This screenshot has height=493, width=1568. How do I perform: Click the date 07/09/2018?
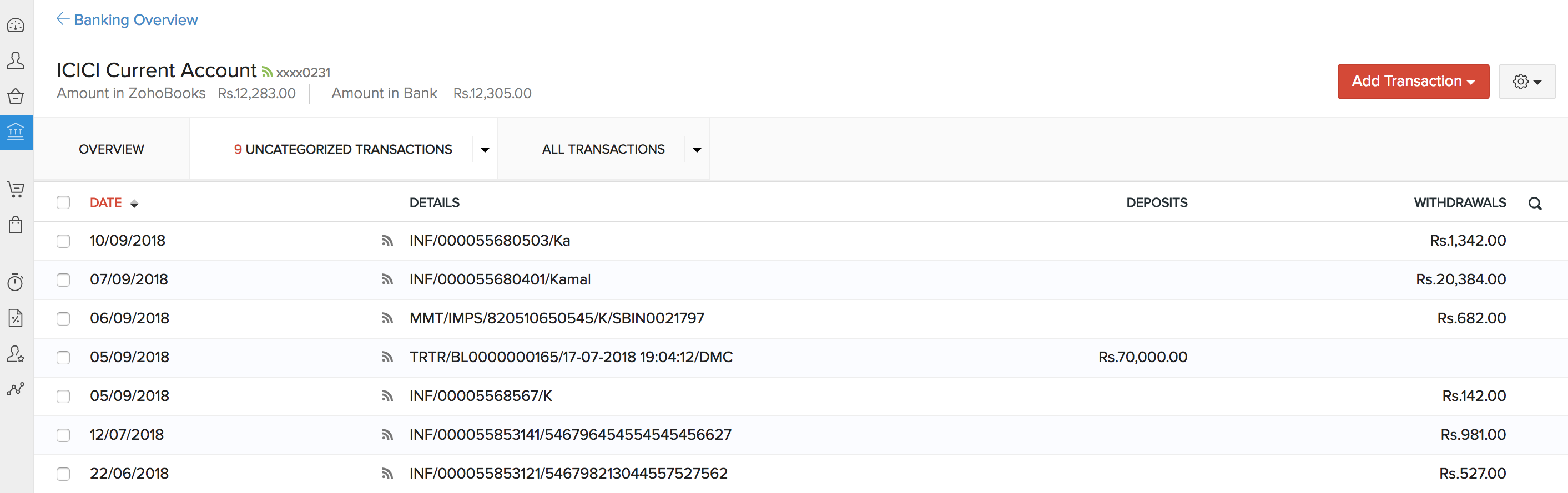[129, 279]
